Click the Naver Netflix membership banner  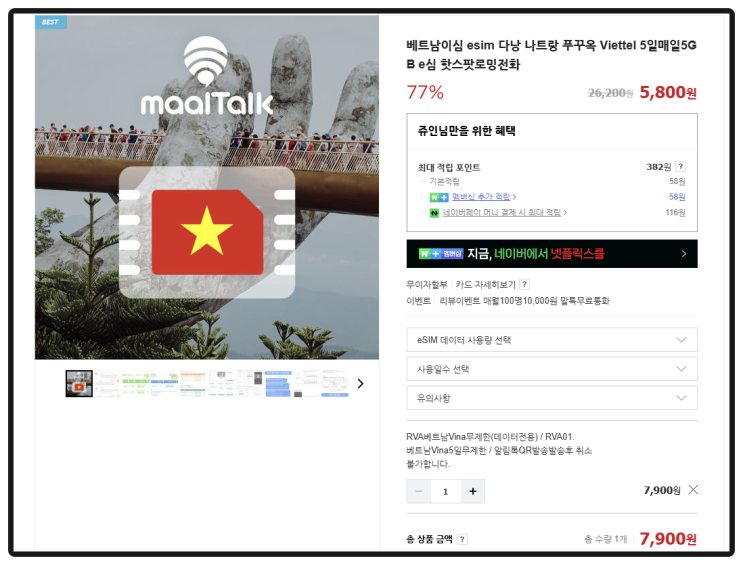[x=552, y=254]
